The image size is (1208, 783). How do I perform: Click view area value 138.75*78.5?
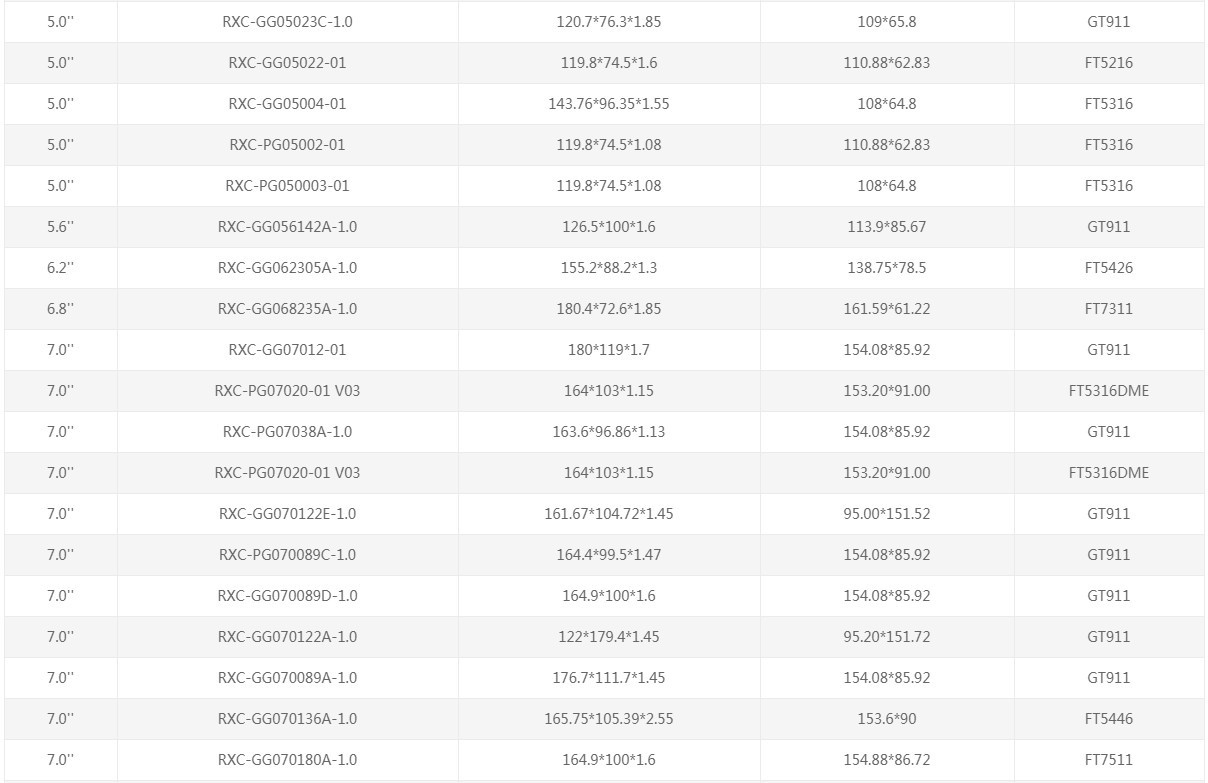pyautogui.click(x=886, y=268)
